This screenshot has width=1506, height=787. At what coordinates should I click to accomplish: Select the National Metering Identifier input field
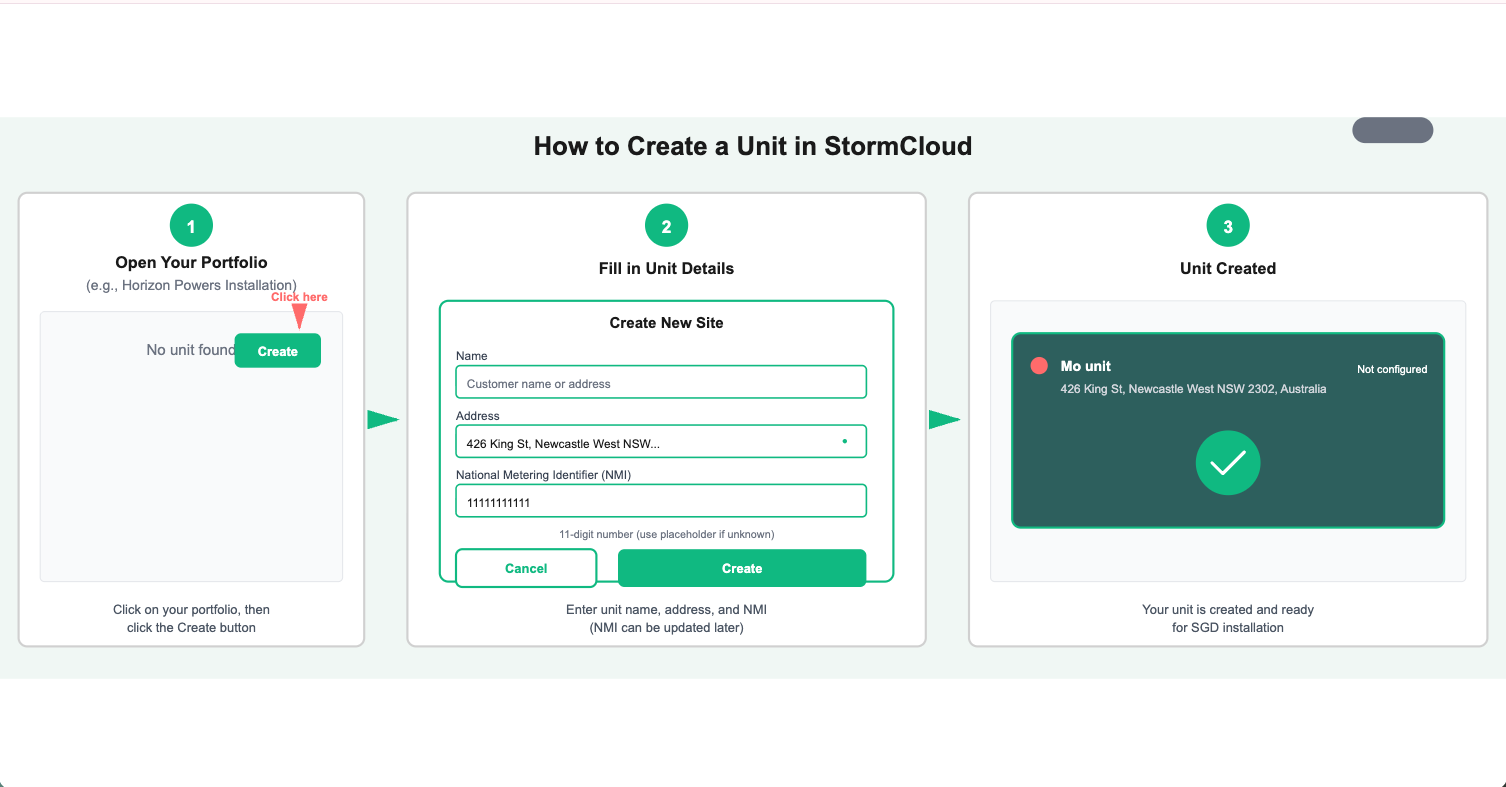(661, 501)
